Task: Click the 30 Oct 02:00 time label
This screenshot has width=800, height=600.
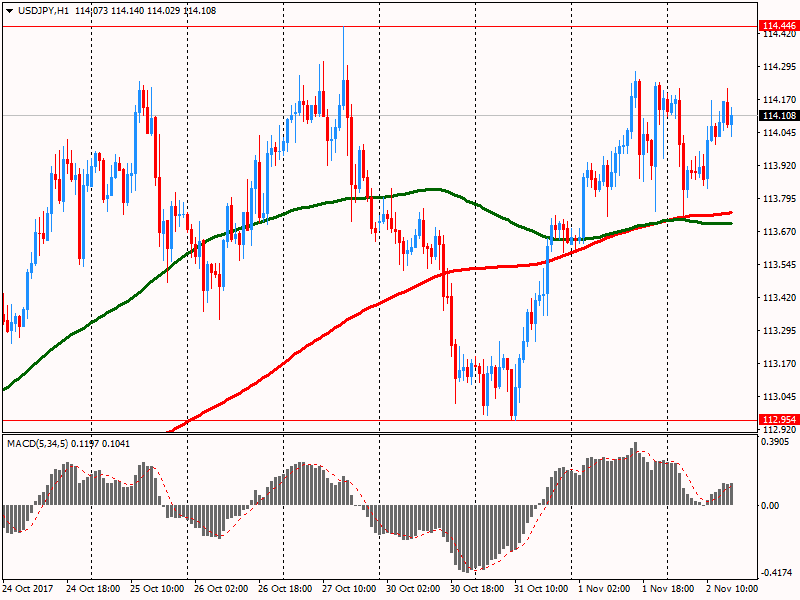Action: point(413,589)
